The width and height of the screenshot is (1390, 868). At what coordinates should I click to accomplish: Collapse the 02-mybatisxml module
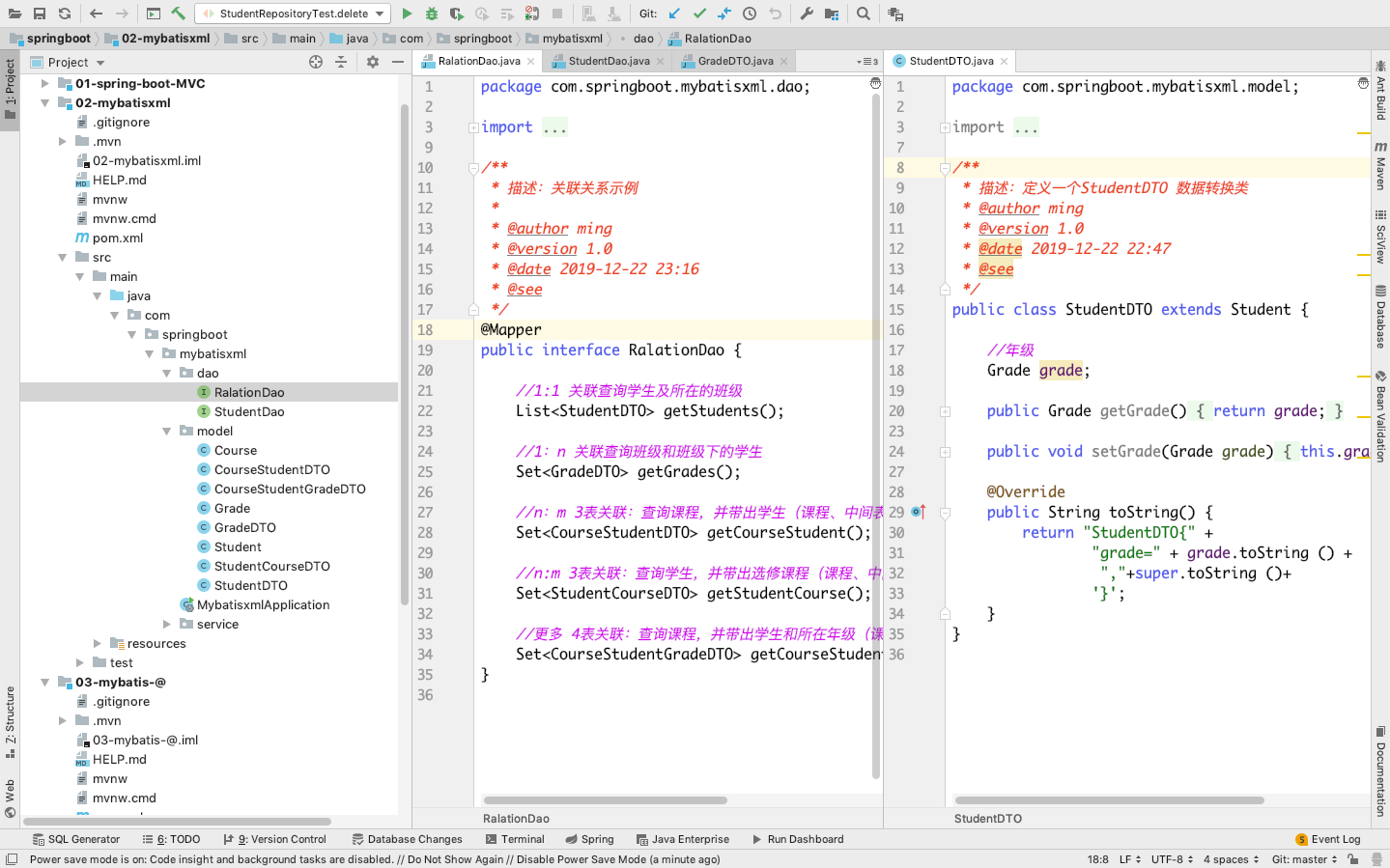(44, 103)
